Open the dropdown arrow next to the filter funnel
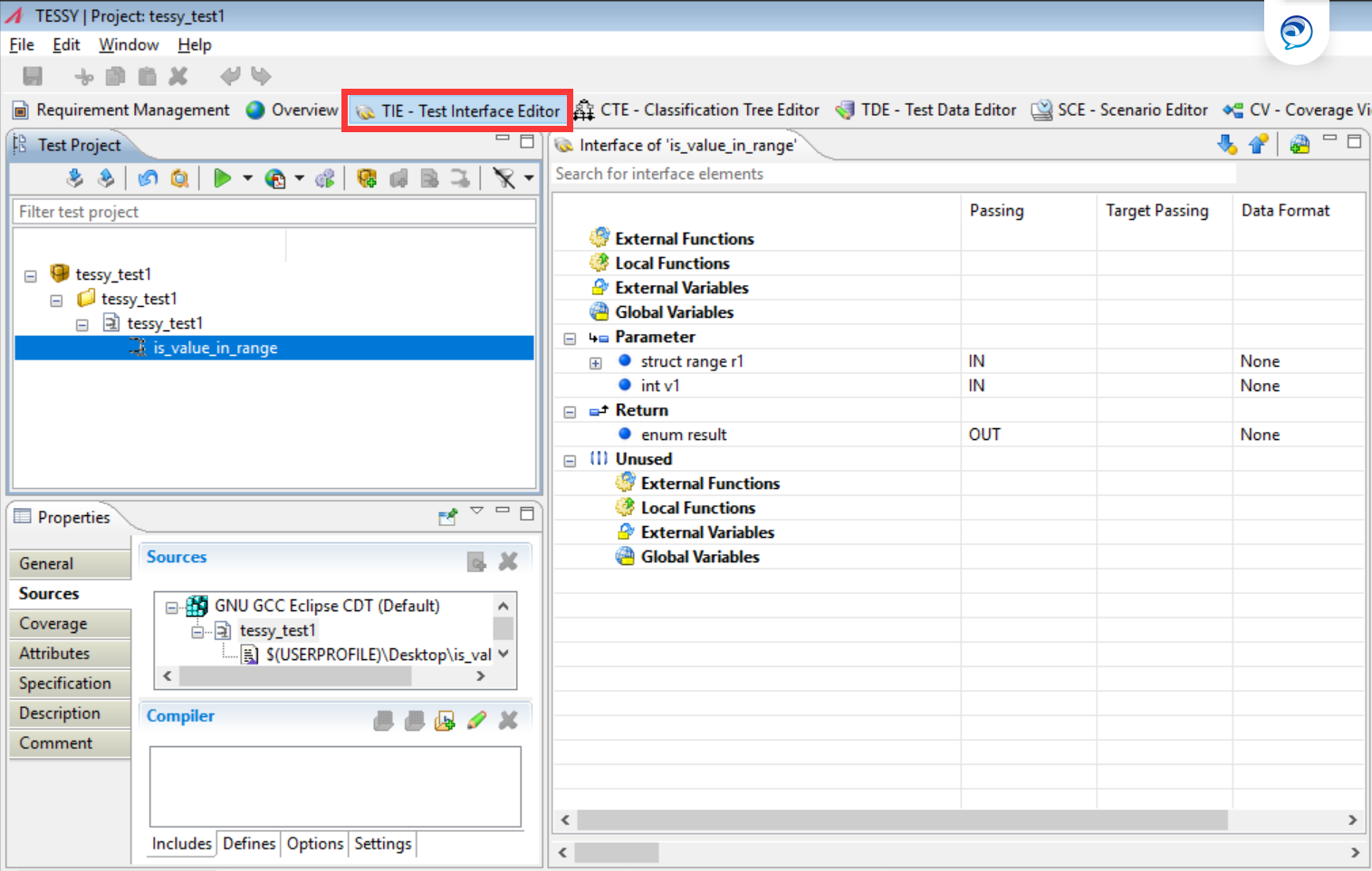Viewport: 1372px width, 871px height. pos(529,178)
